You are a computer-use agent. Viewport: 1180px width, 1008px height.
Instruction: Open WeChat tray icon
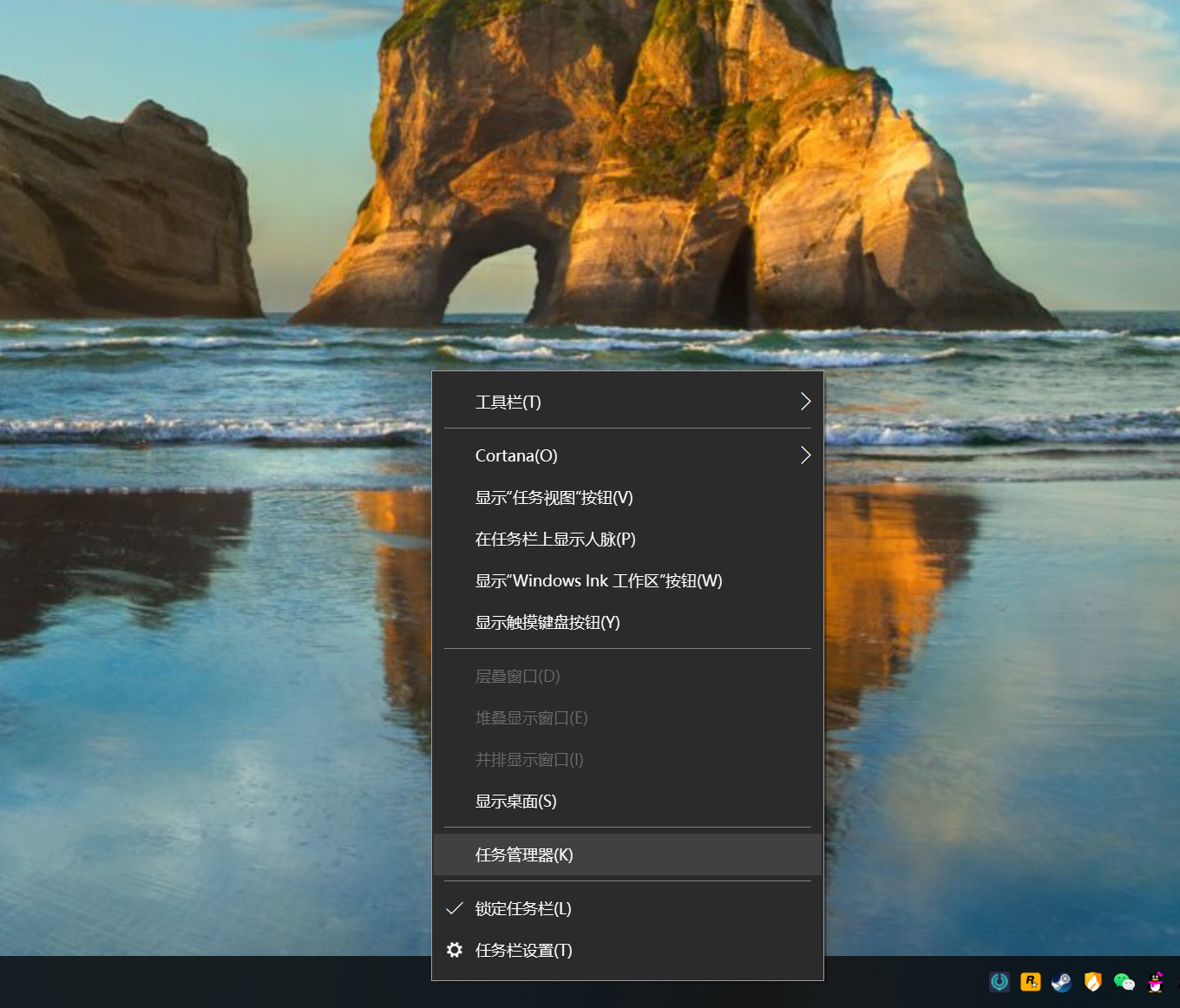coord(1124,981)
